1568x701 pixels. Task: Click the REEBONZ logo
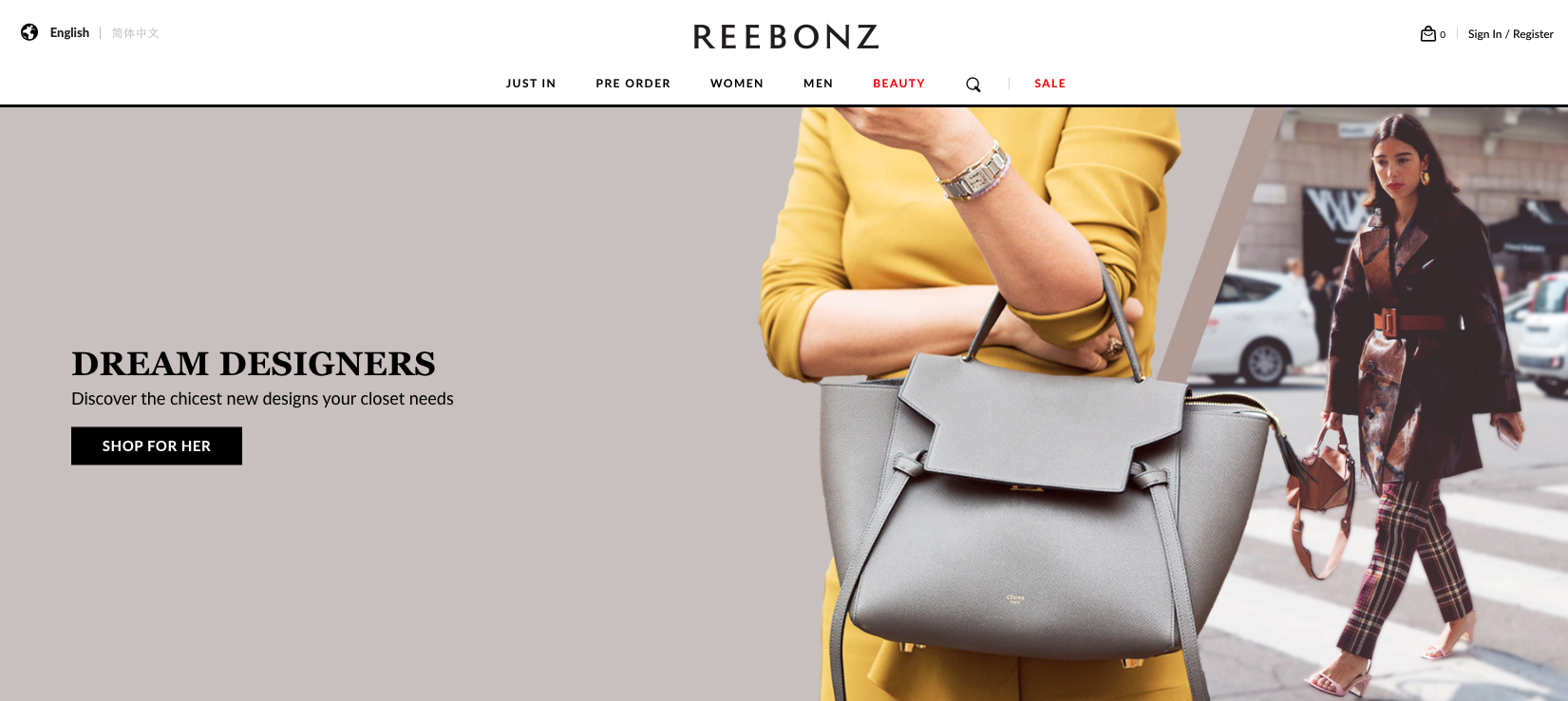785,37
